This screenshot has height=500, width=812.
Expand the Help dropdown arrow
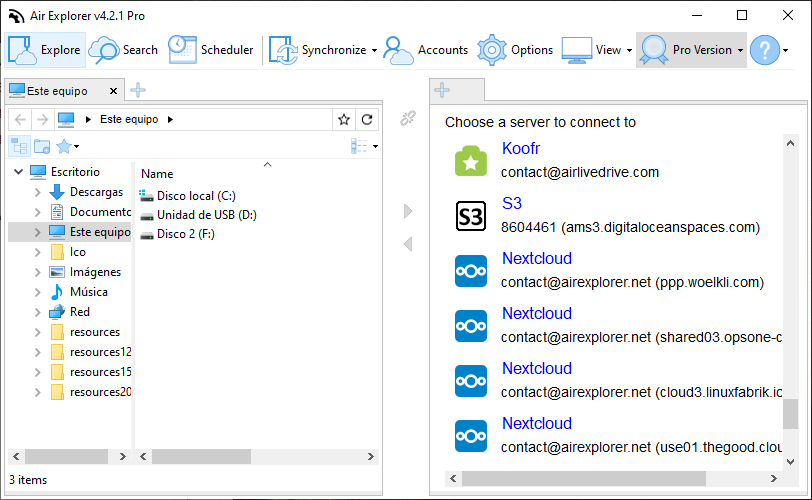(x=786, y=50)
